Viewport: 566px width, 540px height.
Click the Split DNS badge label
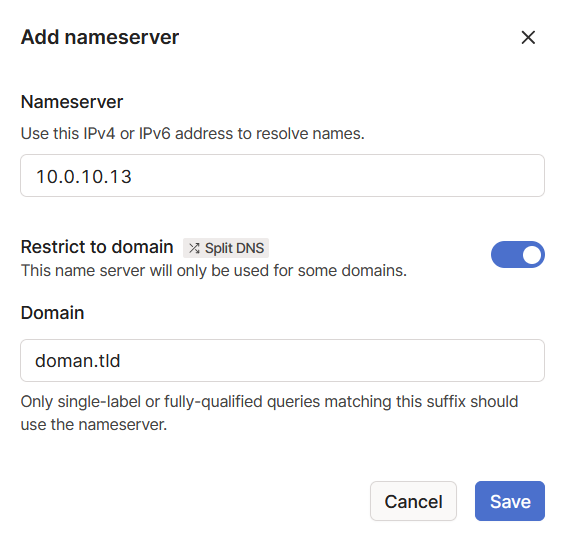(x=226, y=248)
